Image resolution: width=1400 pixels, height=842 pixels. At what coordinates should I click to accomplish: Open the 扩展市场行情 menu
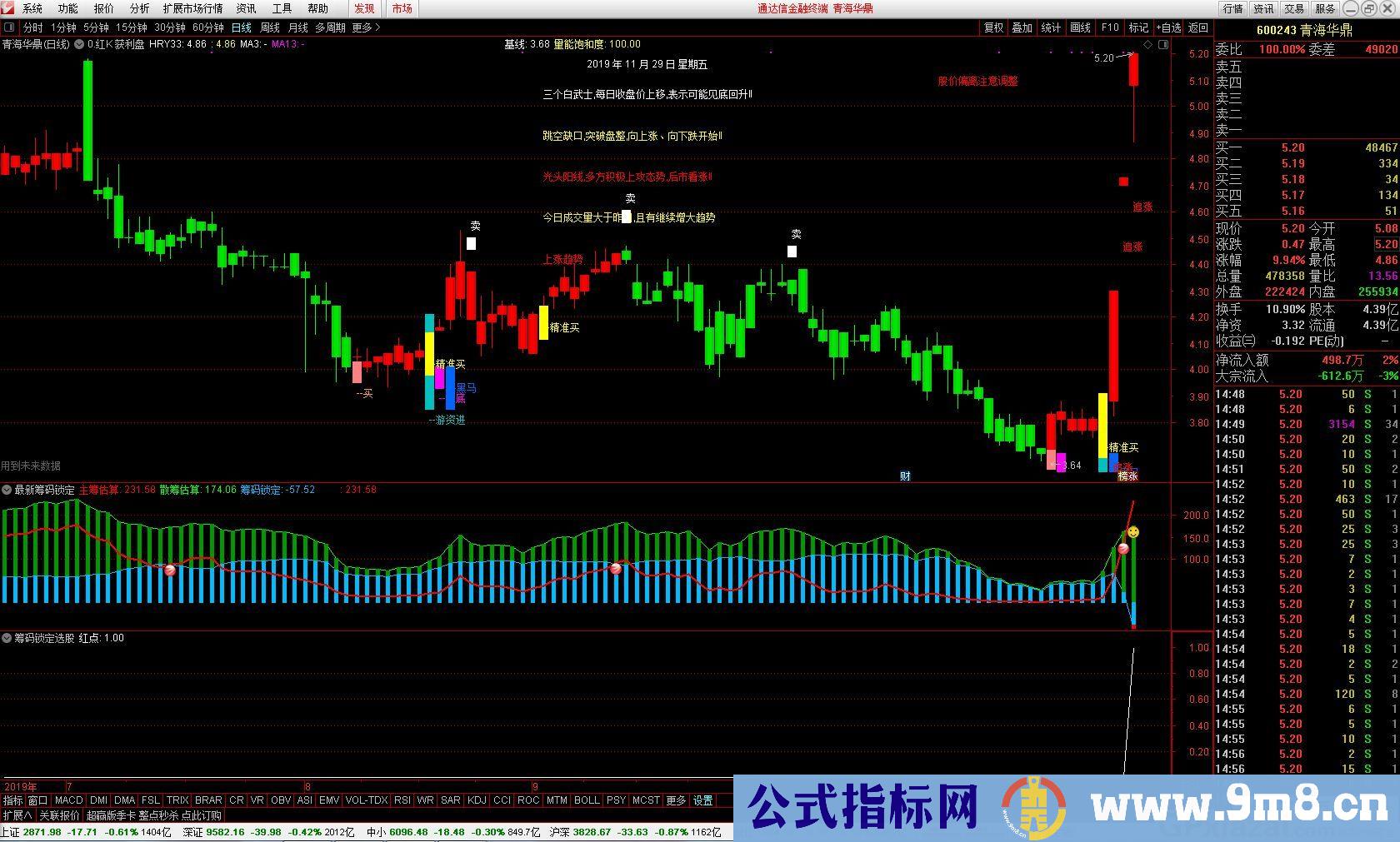point(192,8)
